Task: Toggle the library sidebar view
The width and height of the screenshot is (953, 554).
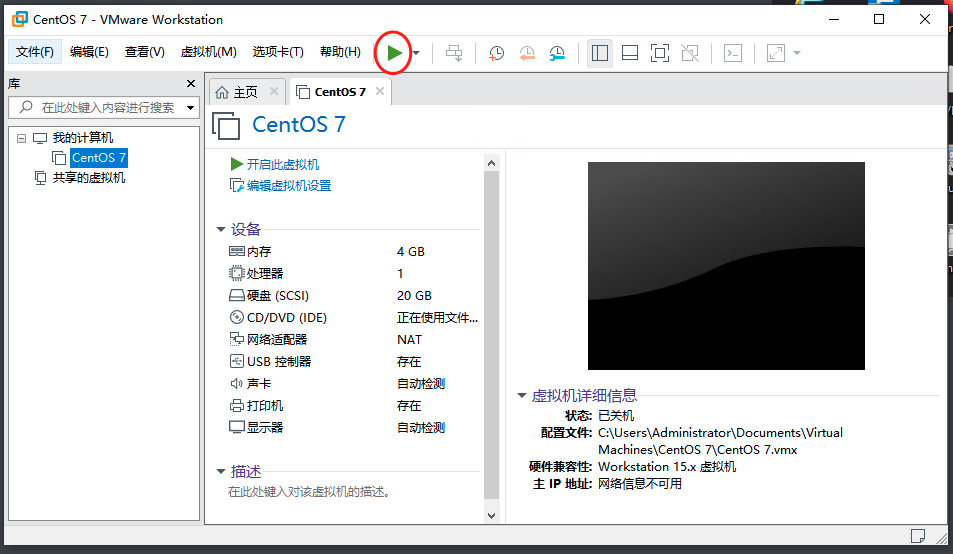Action: (600, 53)
